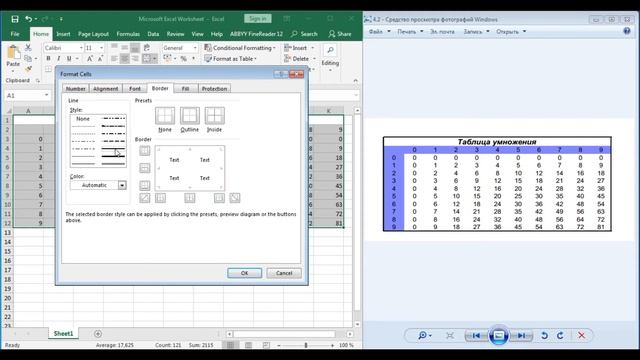The width and height of the screenshot is (640, 360).
Task: Rotate photo clockwise in Photo Viewer
Action: click(560, 336)
